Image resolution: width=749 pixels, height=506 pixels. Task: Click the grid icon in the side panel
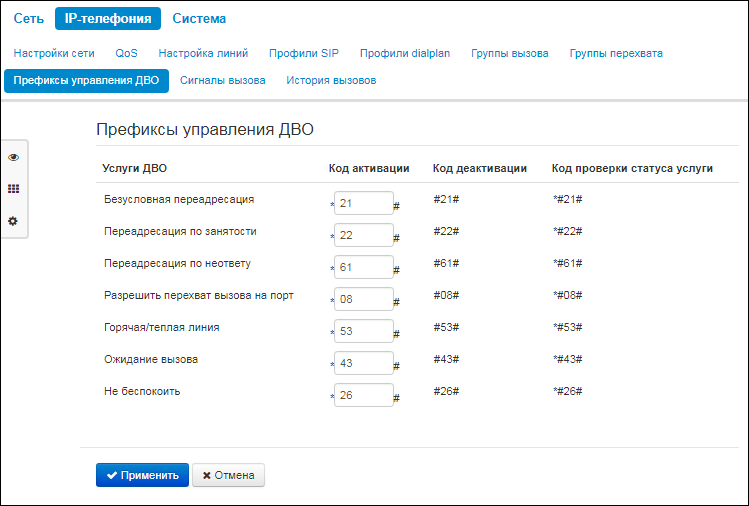tap(13, 189)
